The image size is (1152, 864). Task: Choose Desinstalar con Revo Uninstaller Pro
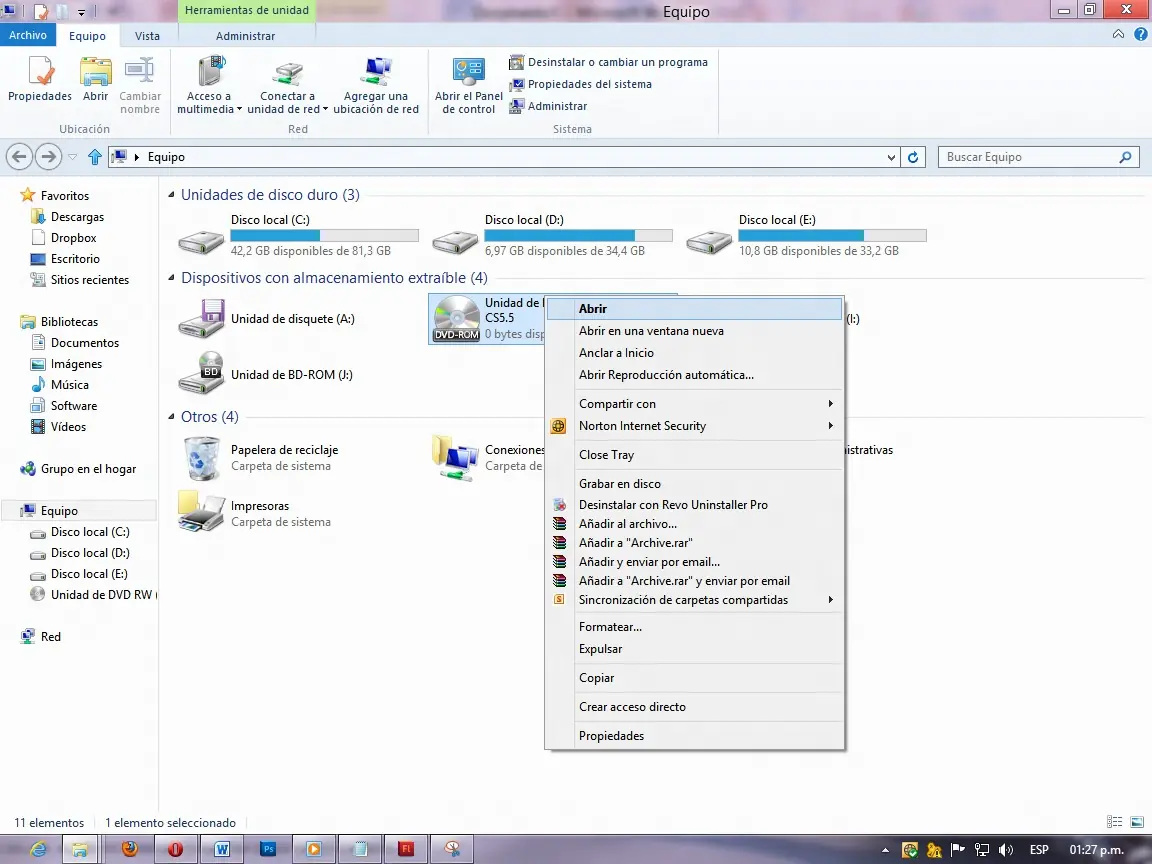click(694, 505)
